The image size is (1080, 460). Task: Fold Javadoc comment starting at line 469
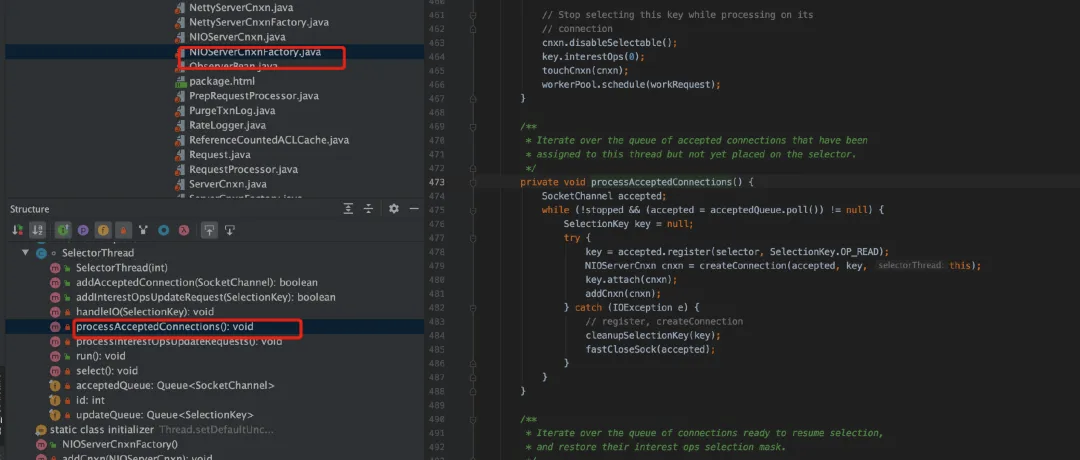pyautogui.click(x=473, y=126)
